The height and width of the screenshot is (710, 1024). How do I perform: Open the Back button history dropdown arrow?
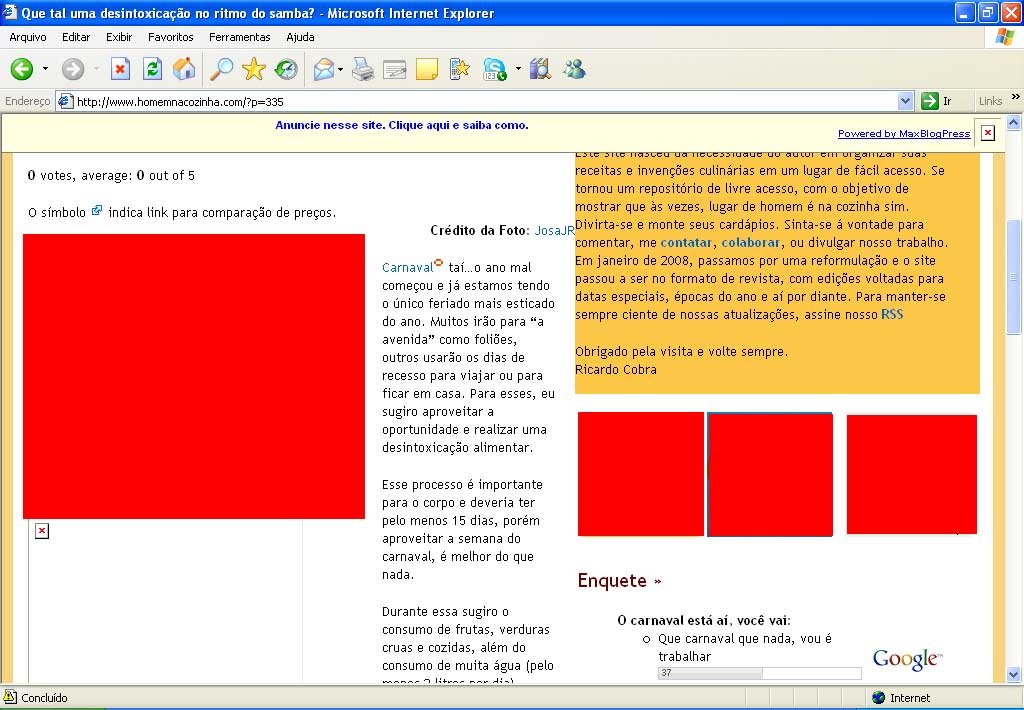(x=45, y=69)
